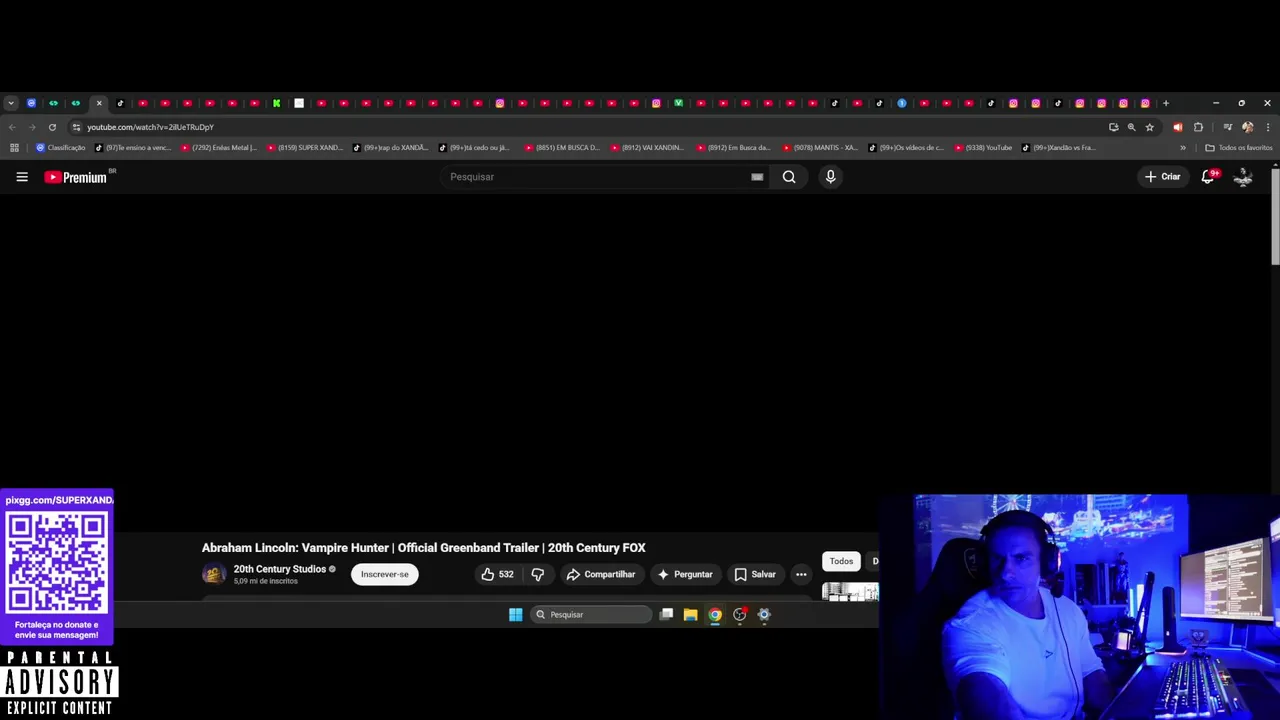Open the media controls icon
The height and width of the screenshot is (720, 1280).
(1228, 127)
